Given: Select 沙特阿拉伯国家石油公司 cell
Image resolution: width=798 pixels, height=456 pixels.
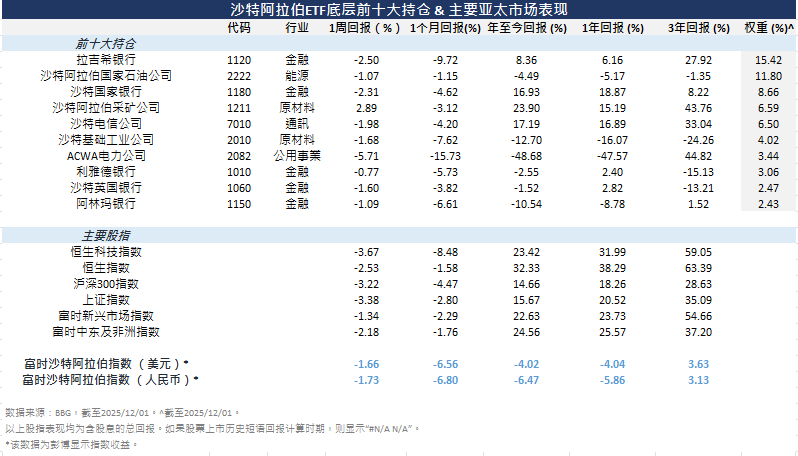Looking at the screenshot, I should click(x=106, y=76).
